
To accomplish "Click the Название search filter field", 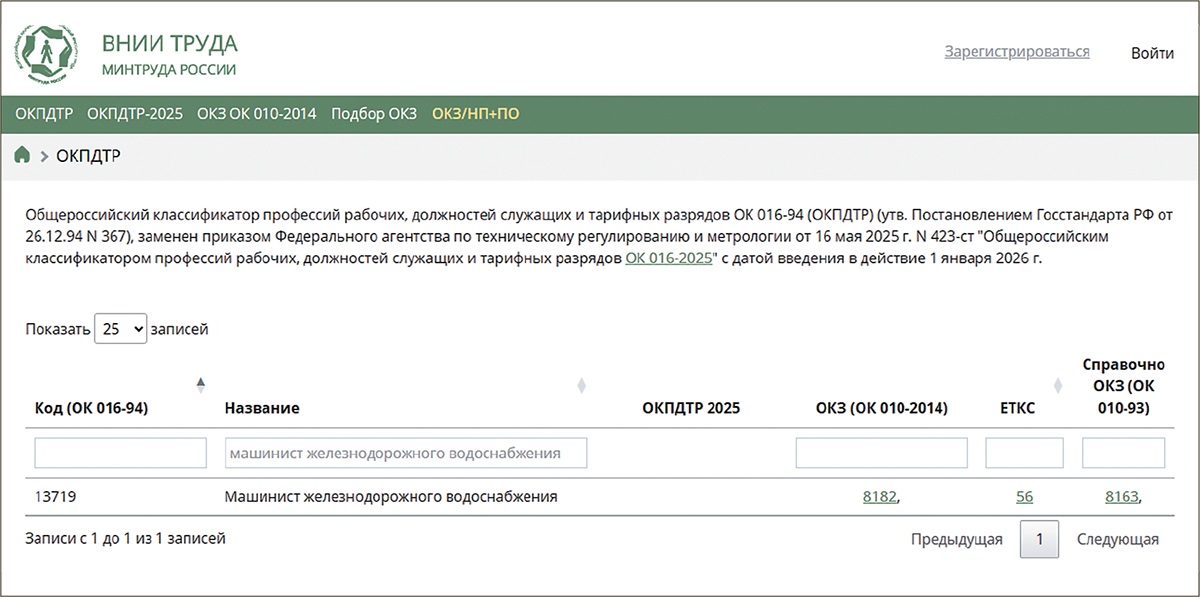I will click(x=405, y=453).
